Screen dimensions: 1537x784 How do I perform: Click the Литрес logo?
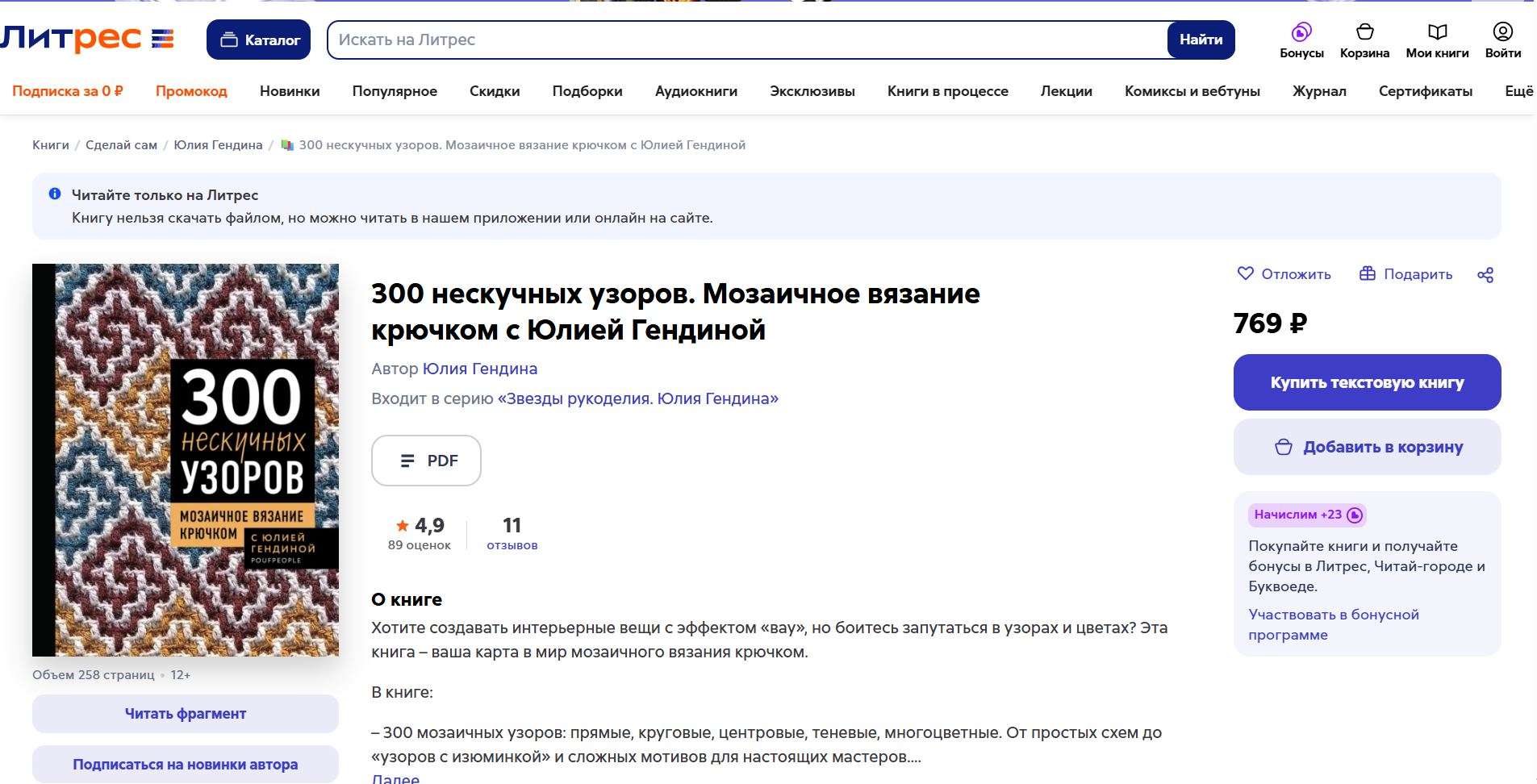click(87, 39)
